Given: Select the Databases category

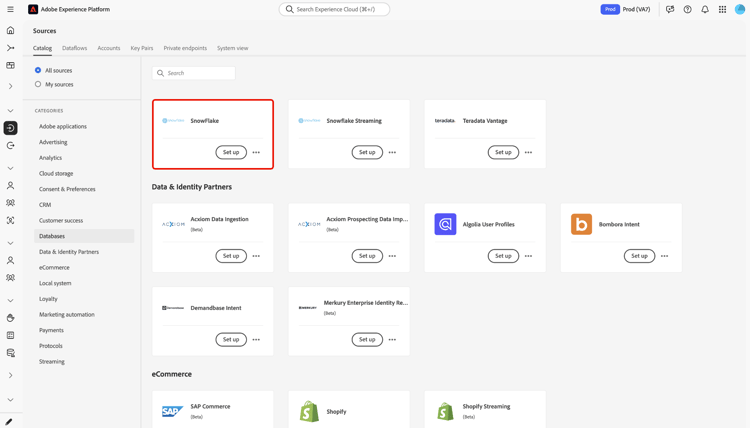Looking at the screenshot, I should (84, 236).
